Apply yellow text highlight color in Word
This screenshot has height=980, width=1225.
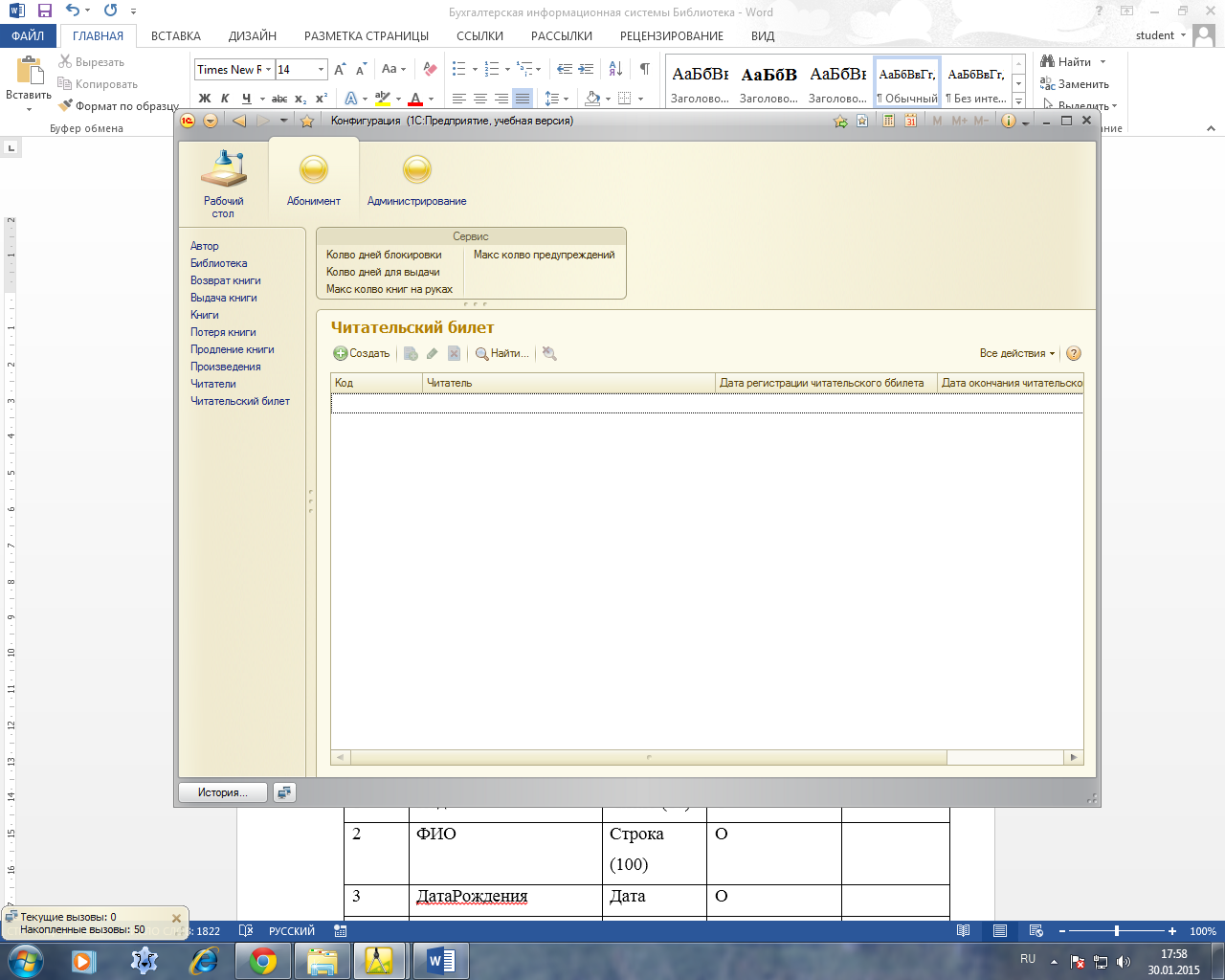point(383,99)
